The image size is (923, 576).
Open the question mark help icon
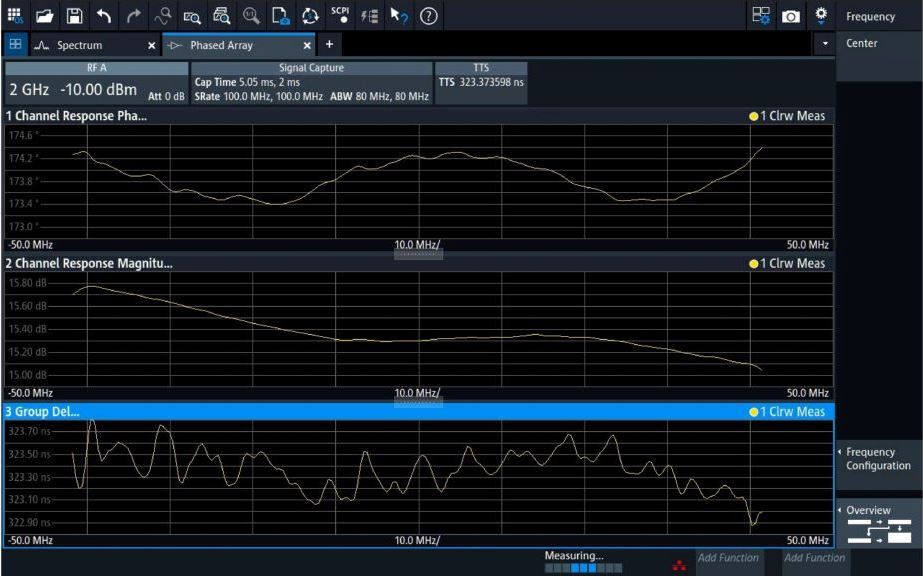tap(429, 15)
